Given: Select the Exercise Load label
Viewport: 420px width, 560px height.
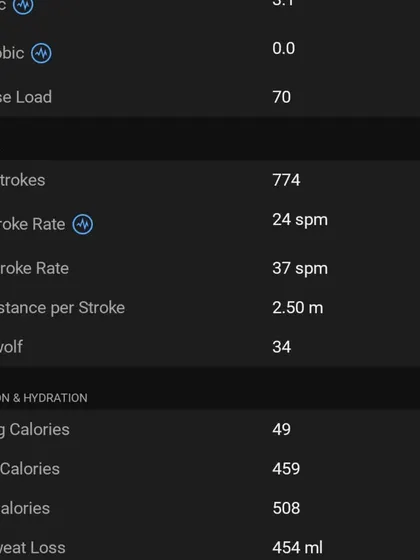Looking at the screenshot, I should [26, 97].
